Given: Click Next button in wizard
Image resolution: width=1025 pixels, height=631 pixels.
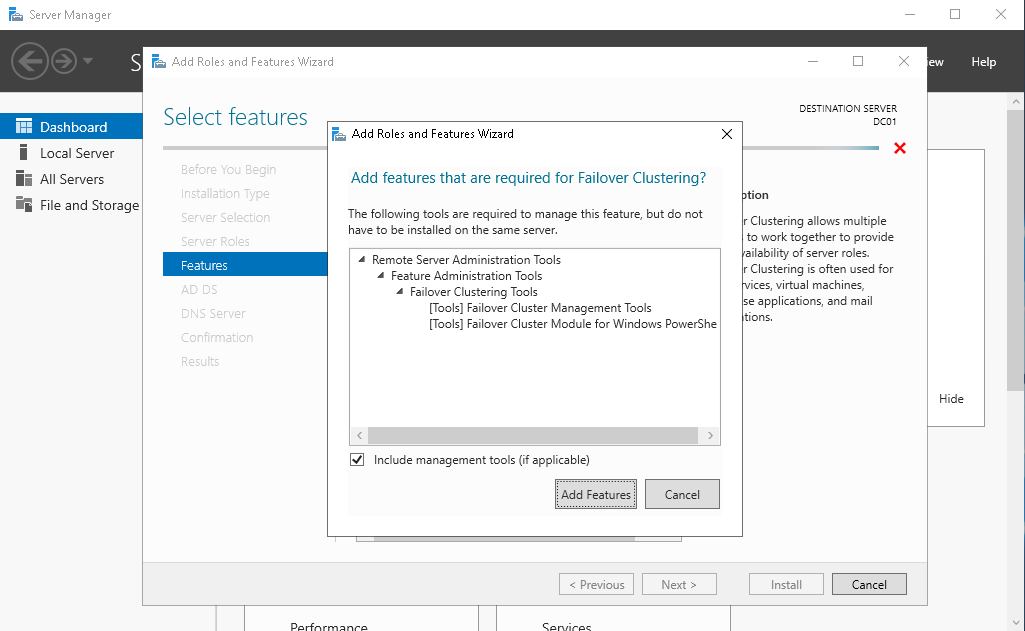Looking at the screenshot, I should click(x=679, y=585).
